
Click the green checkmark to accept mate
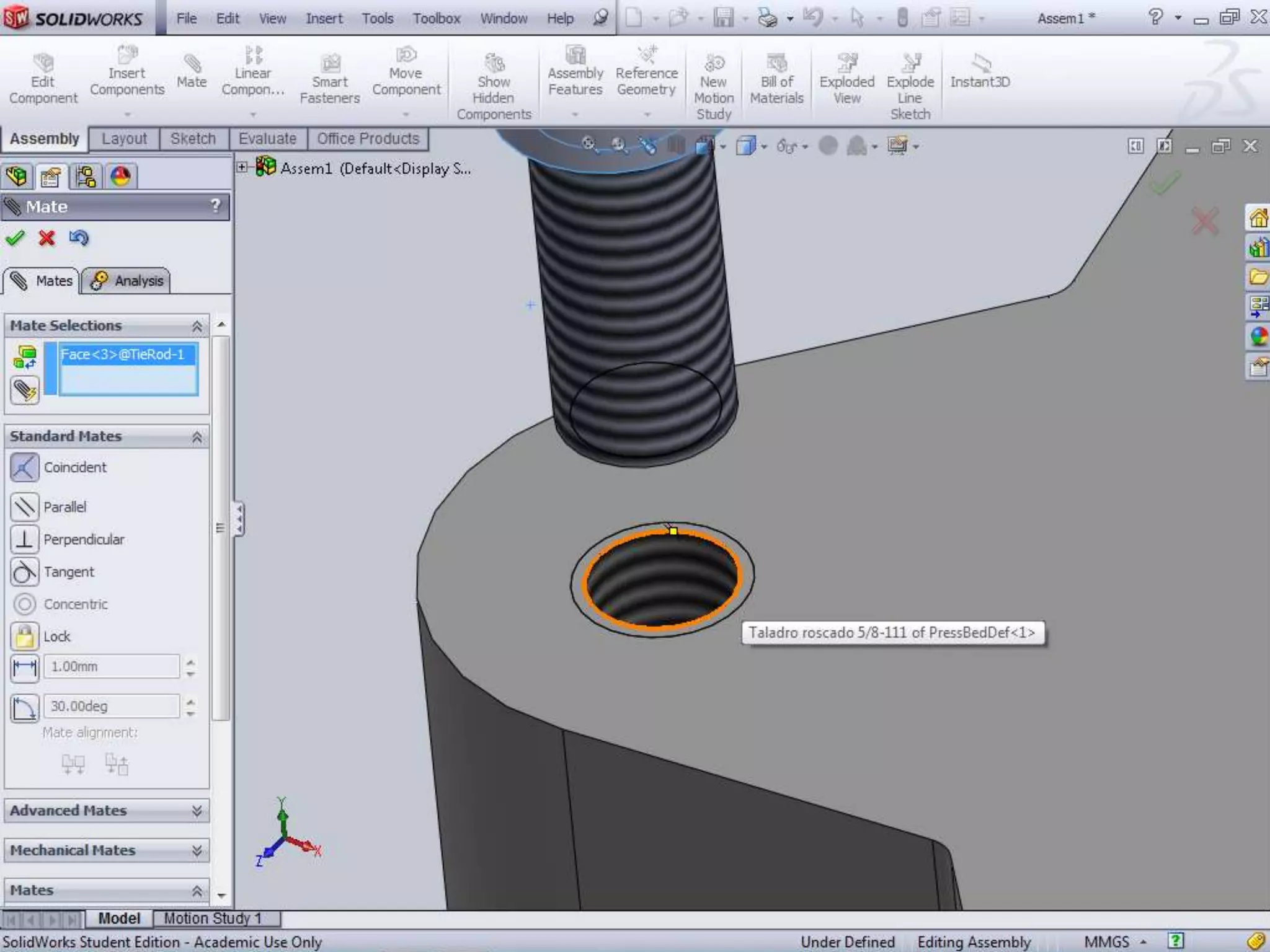[x=15, y=238]
